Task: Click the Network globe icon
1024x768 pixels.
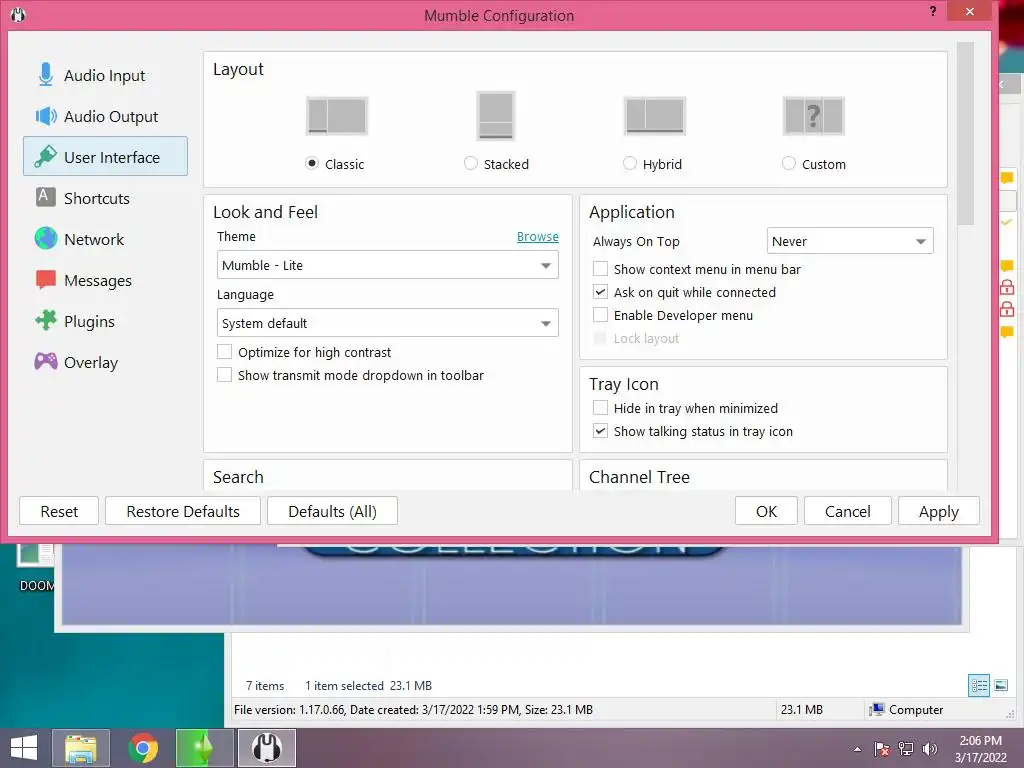Action: (x=46, y=238)
